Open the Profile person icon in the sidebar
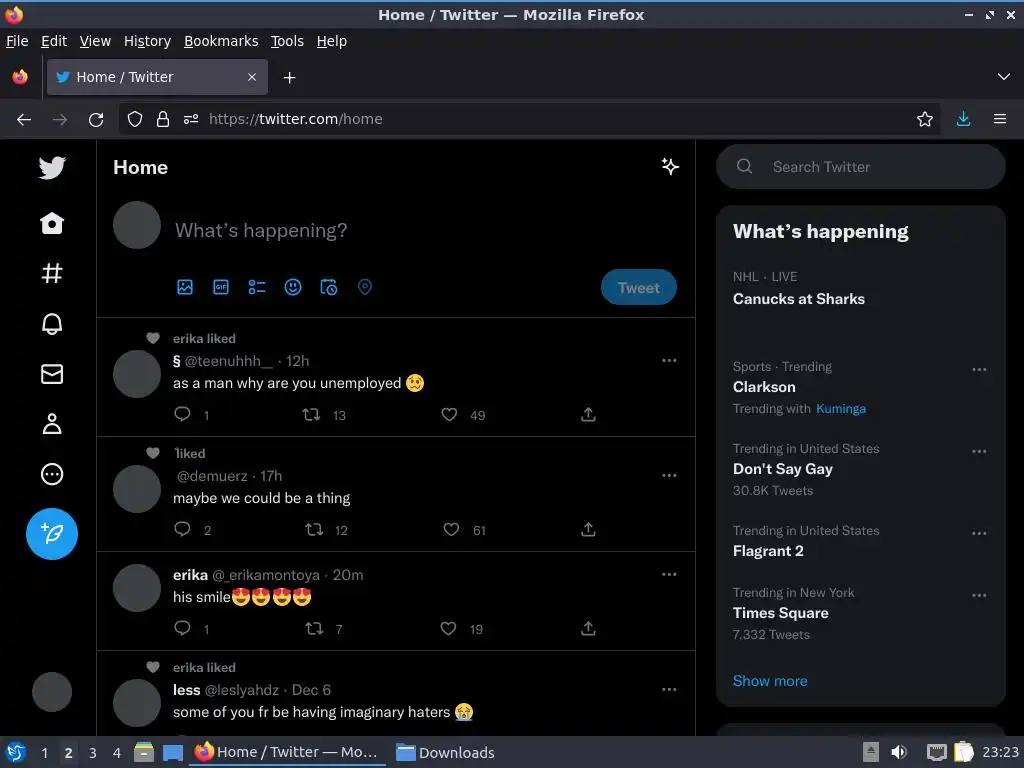1024x768 pixels. click(x=52, y=424)
